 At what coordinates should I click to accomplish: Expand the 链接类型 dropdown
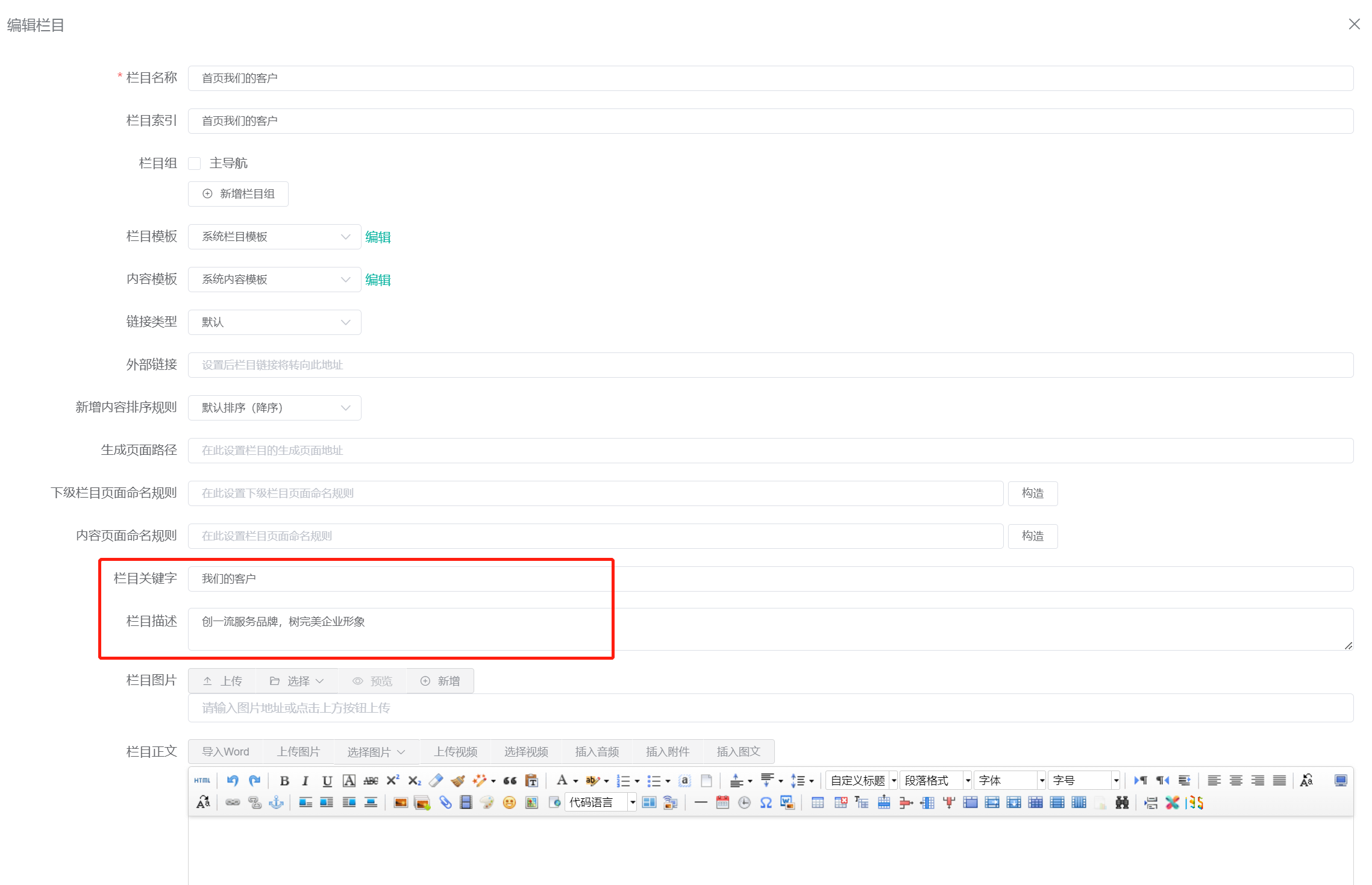pyautogui.click(x=274, y=322)
